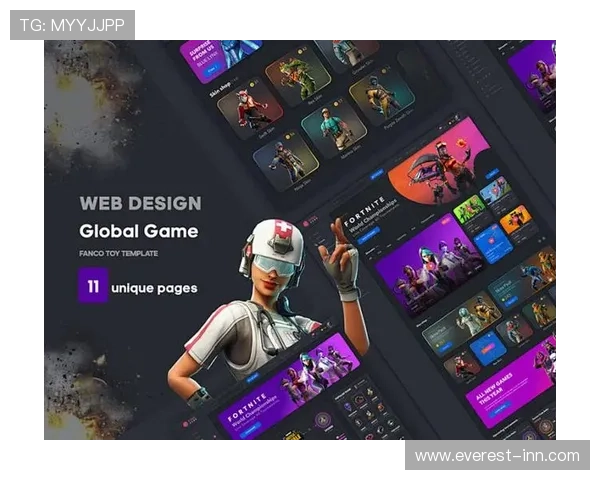The height and width of the screenshot is (480, 600).
Task: Click the "TG: MYYJJPP" label
Action: (71, 24)
